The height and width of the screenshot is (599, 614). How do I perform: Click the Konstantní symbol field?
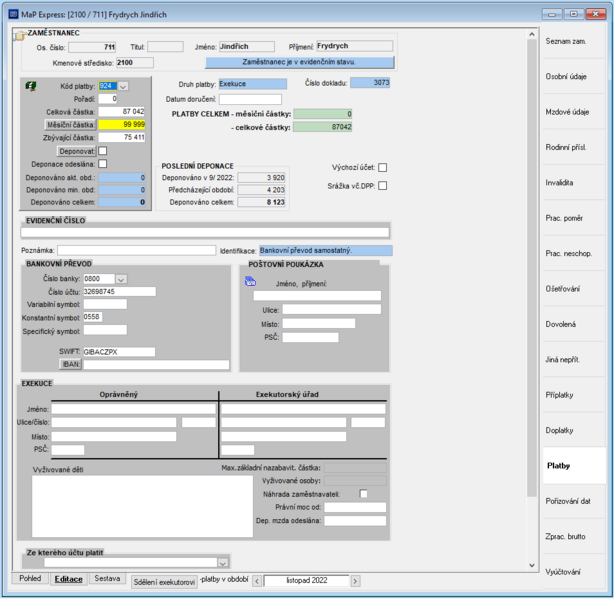point(93,317)
